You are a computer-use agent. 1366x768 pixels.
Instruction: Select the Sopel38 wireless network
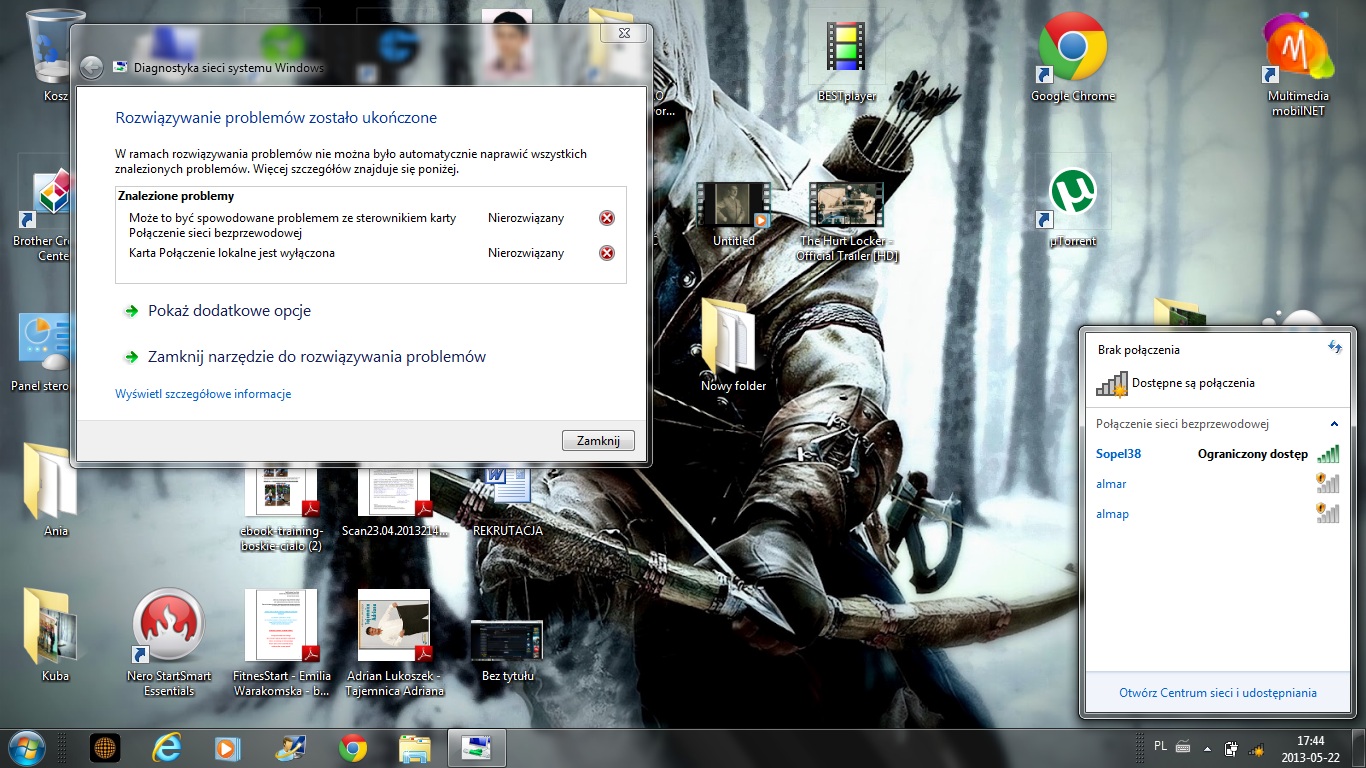pyautogui.click(x=1217, y=454)
